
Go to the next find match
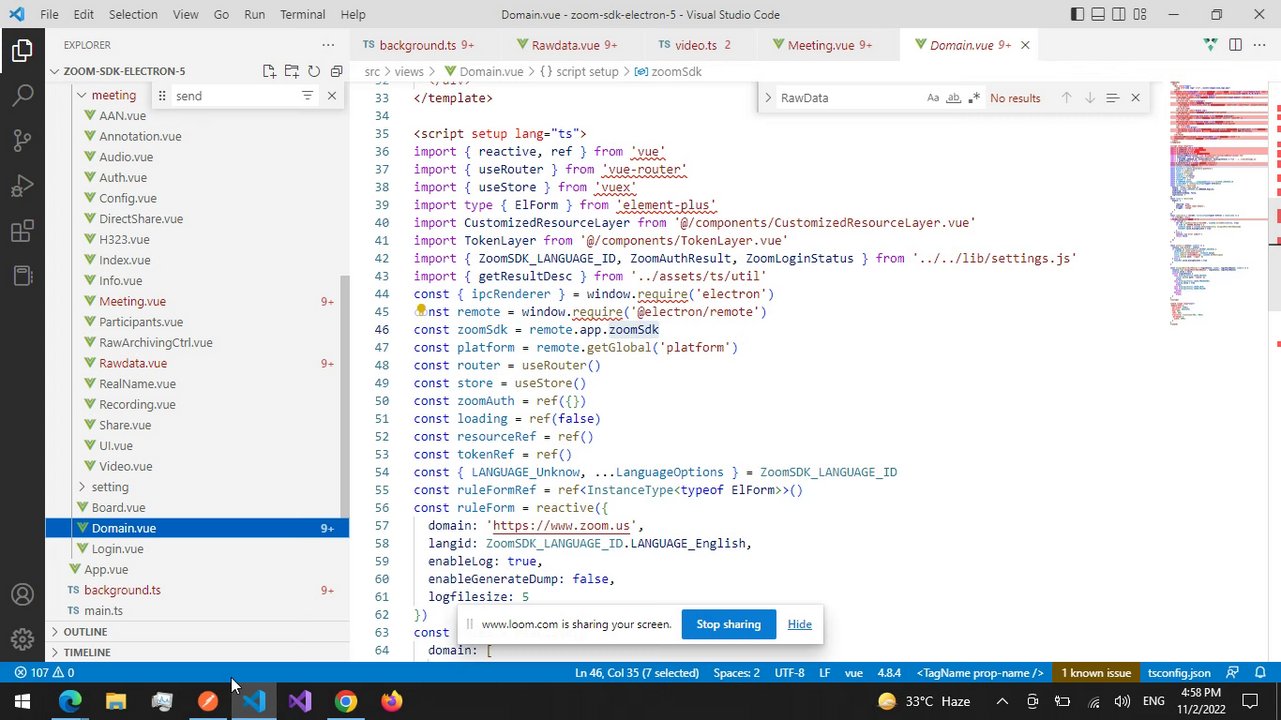1089,98
